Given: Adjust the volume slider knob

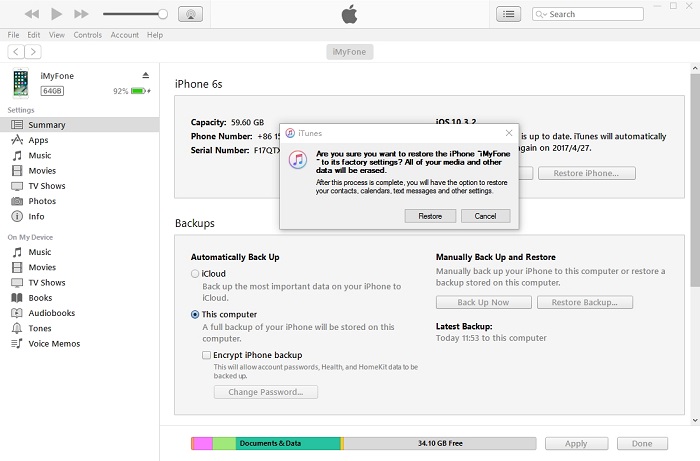Looking at the screenshot, I should tap(163, 14).
